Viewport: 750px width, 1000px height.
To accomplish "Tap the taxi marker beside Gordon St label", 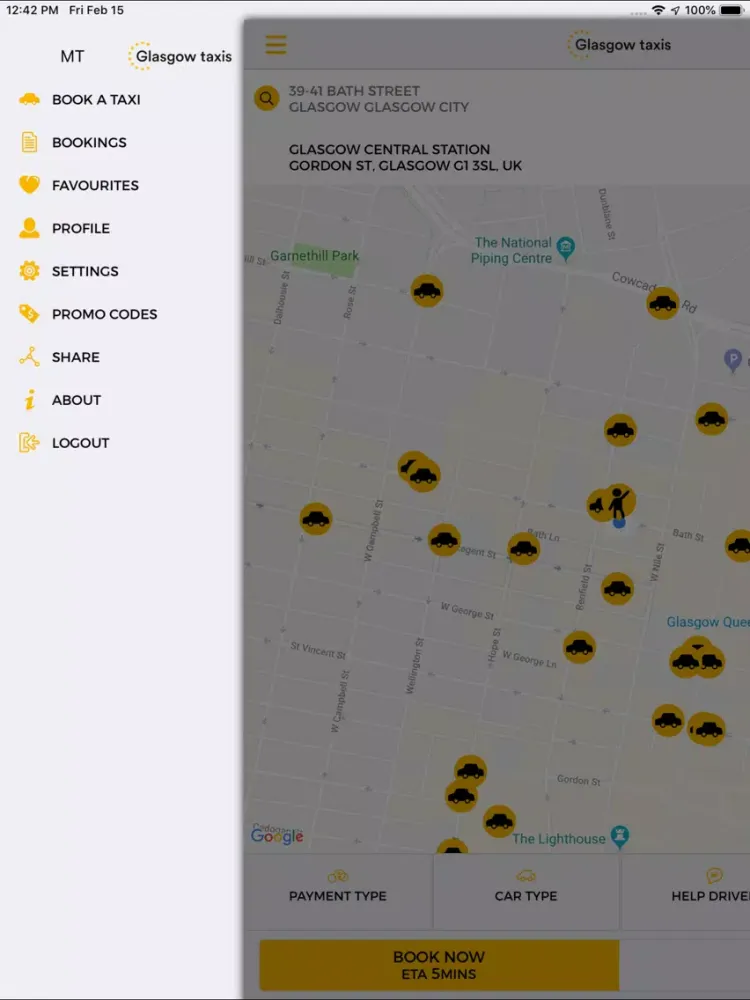I will 499,821.
